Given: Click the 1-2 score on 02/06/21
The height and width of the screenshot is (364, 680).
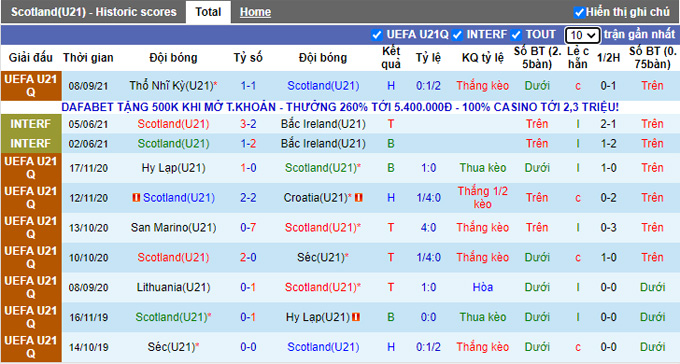Looking at the screenshot, I should pos(248,144).
